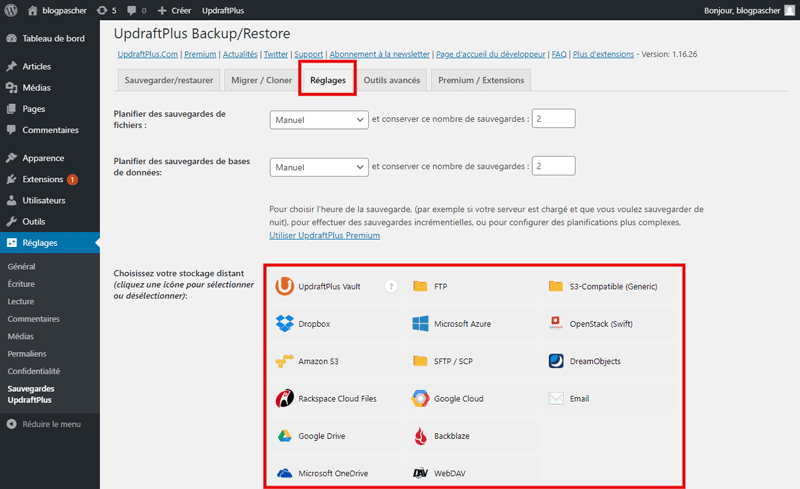Image resolution: width=800 pixels, height=489 pixels.
Task: Click Créer in the admin bar
Action: [174, 10]
